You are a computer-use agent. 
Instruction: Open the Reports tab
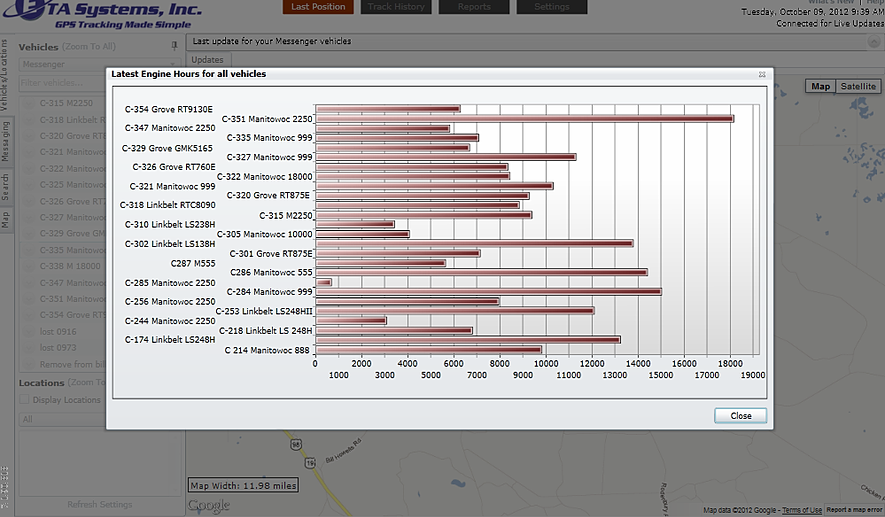point(474,7)
